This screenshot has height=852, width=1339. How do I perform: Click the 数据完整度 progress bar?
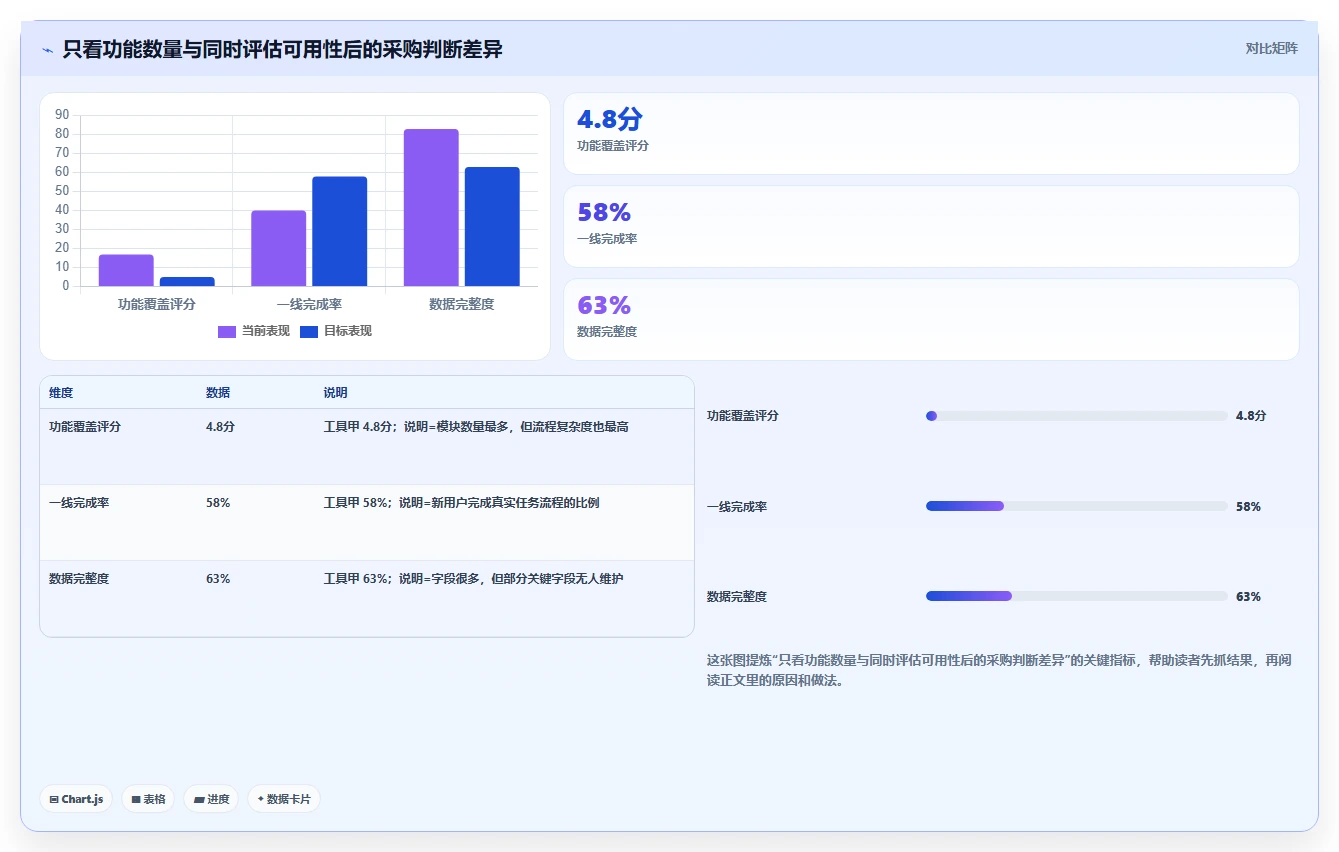pyautogui.click(x=1077, y=596)
